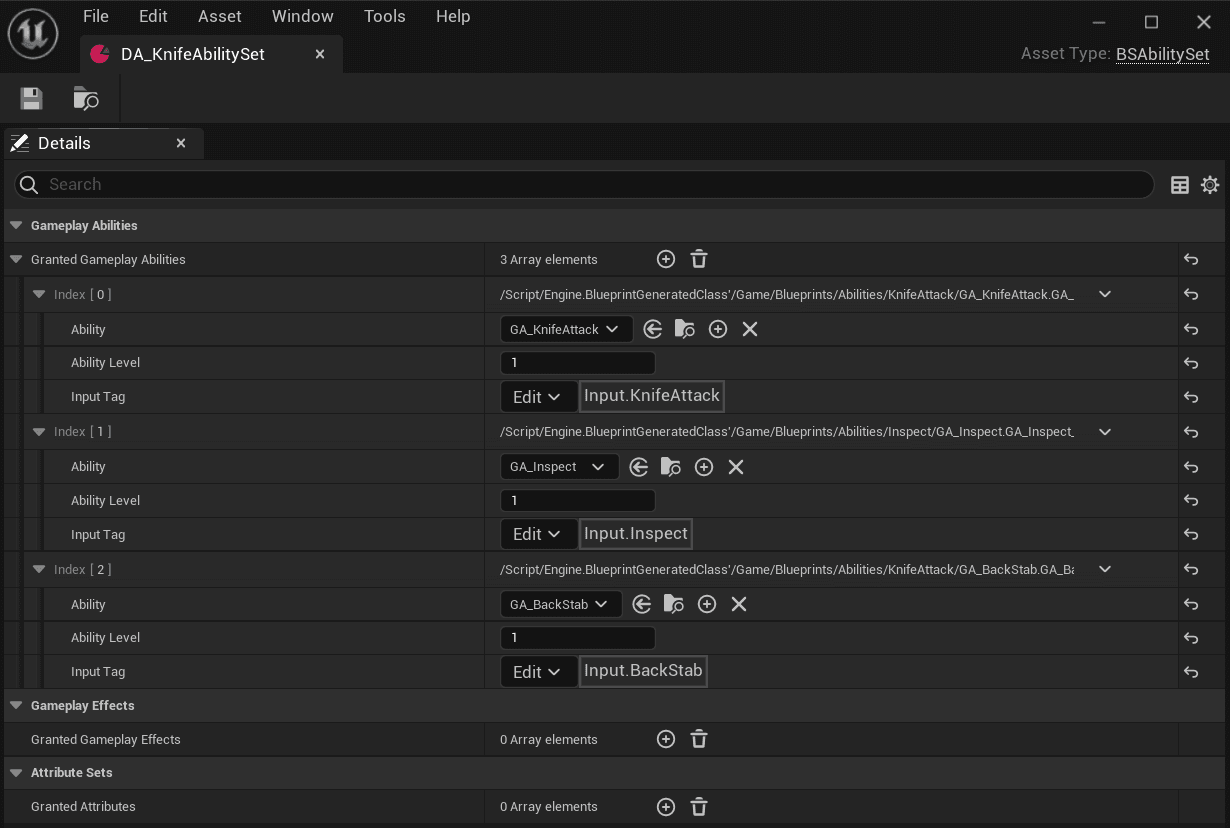Save the DA_KnifeAbilitySet asset
The height and width of the screenshot is (828, 1230).
coord(32,98)
